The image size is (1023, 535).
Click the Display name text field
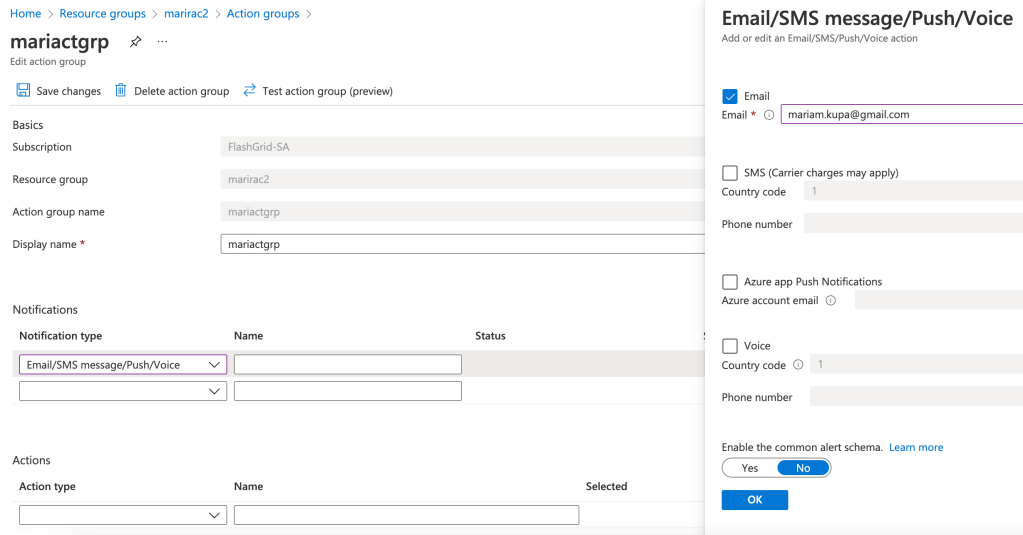tap(462, 244)
